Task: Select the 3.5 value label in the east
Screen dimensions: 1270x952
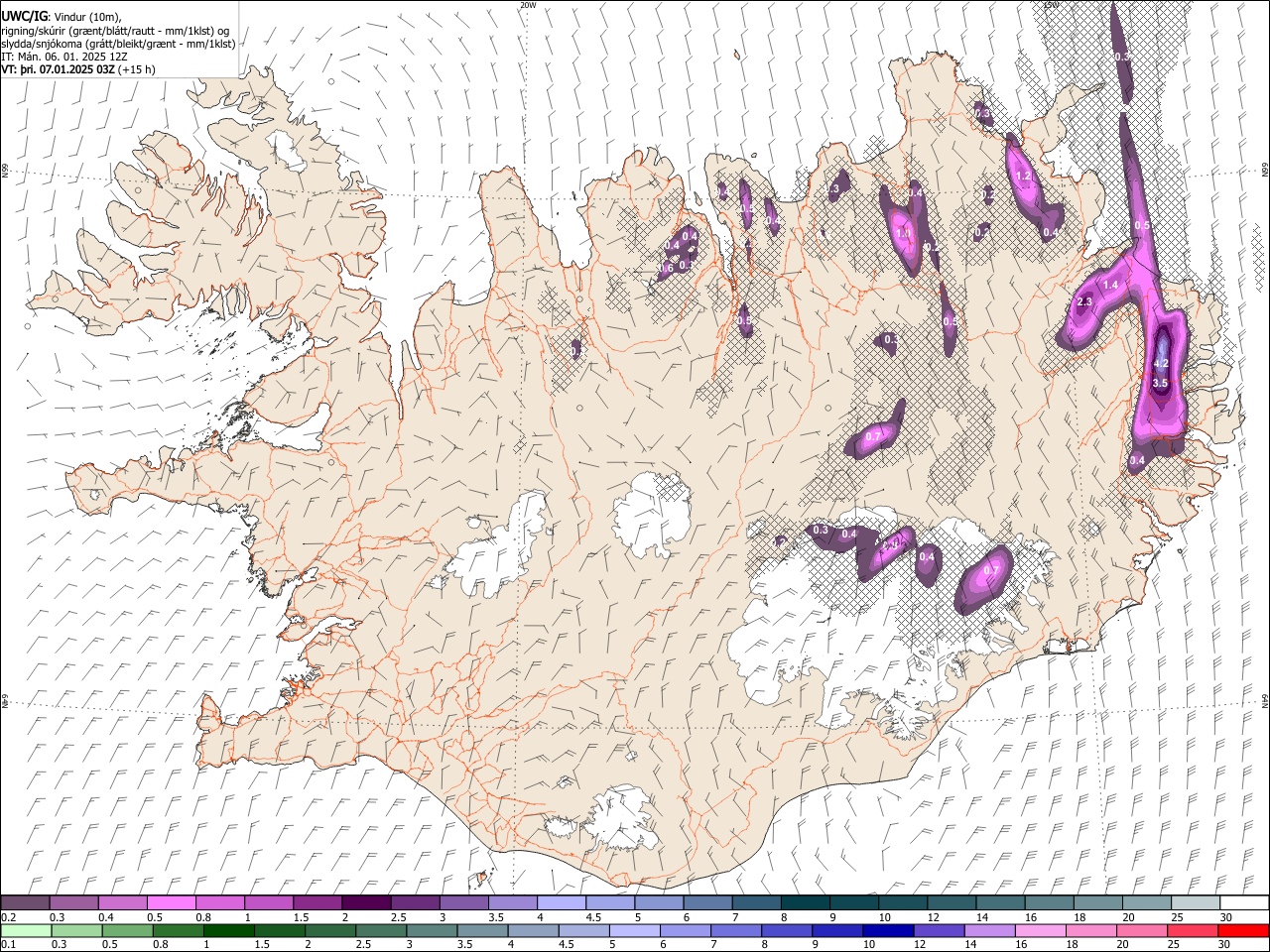Action: click(x=1160, y=383)
